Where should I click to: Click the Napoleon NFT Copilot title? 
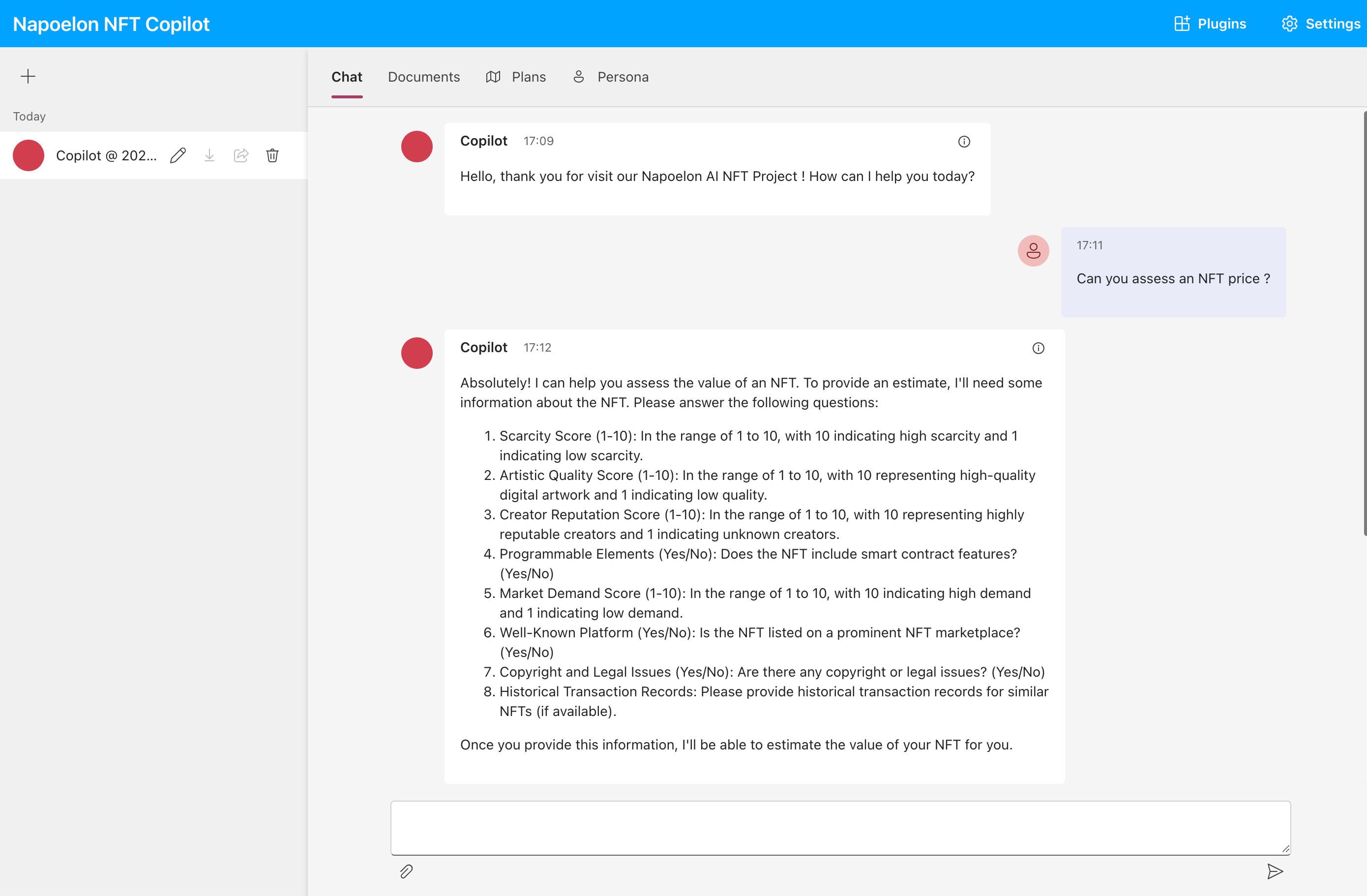tap(112, 24)
